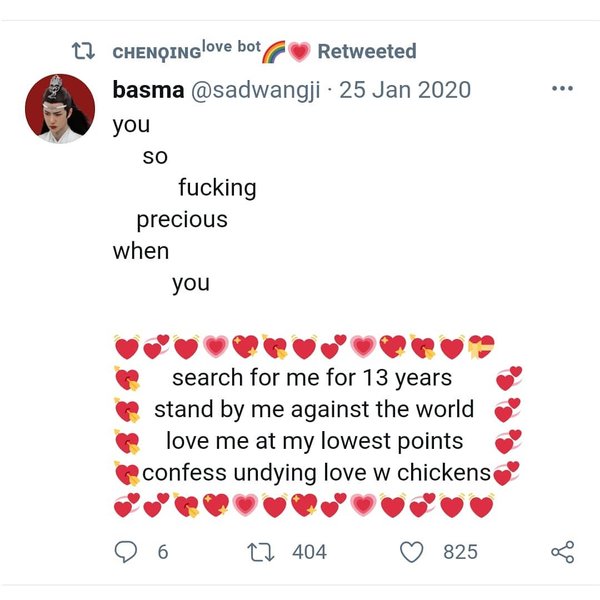Click the display name basma
This screenshot has height=600, width=600.
pyautogui.click(x=147, y=90)
